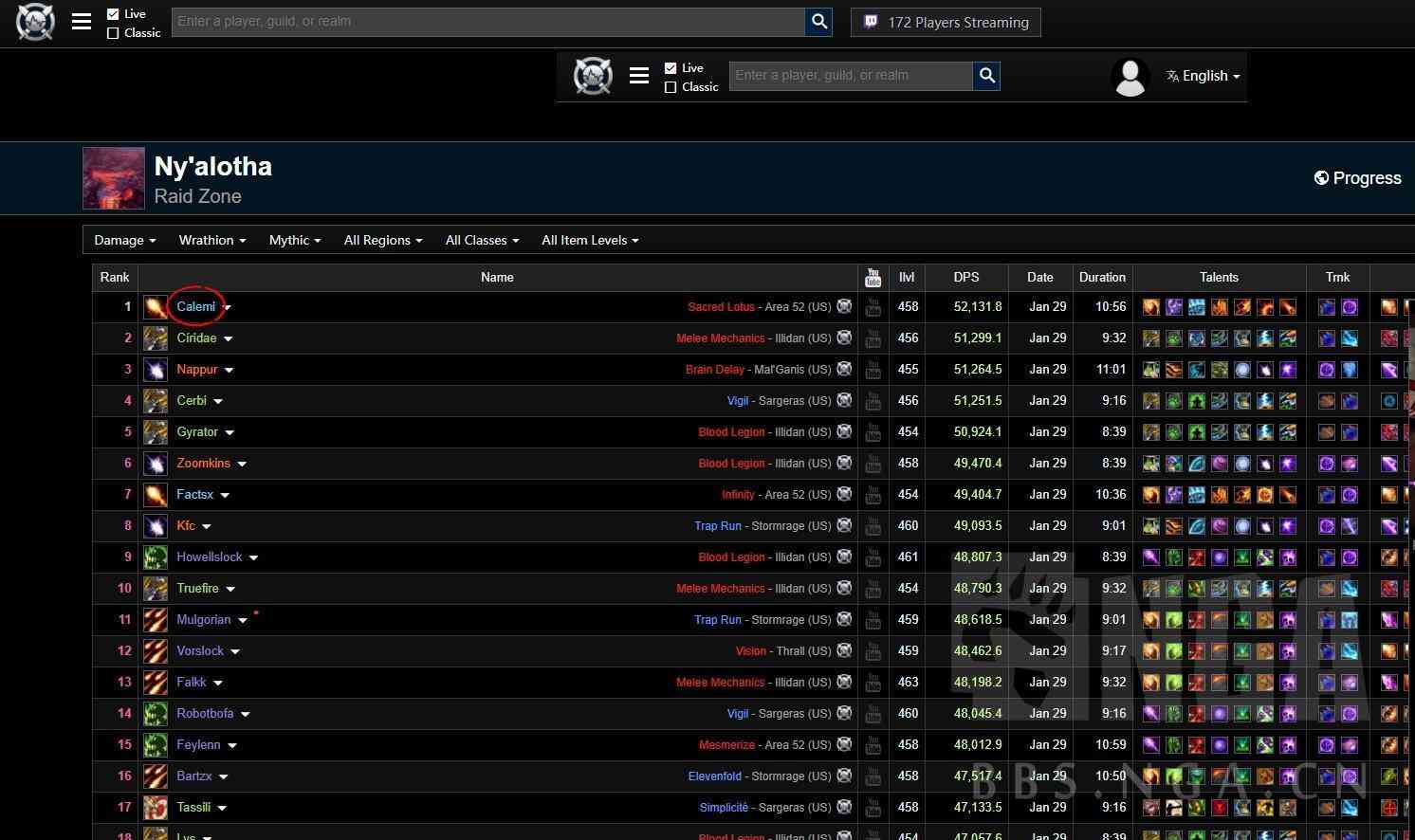
Task: Click the globe icon beside Progress
Action: [x=1320, y=178]
